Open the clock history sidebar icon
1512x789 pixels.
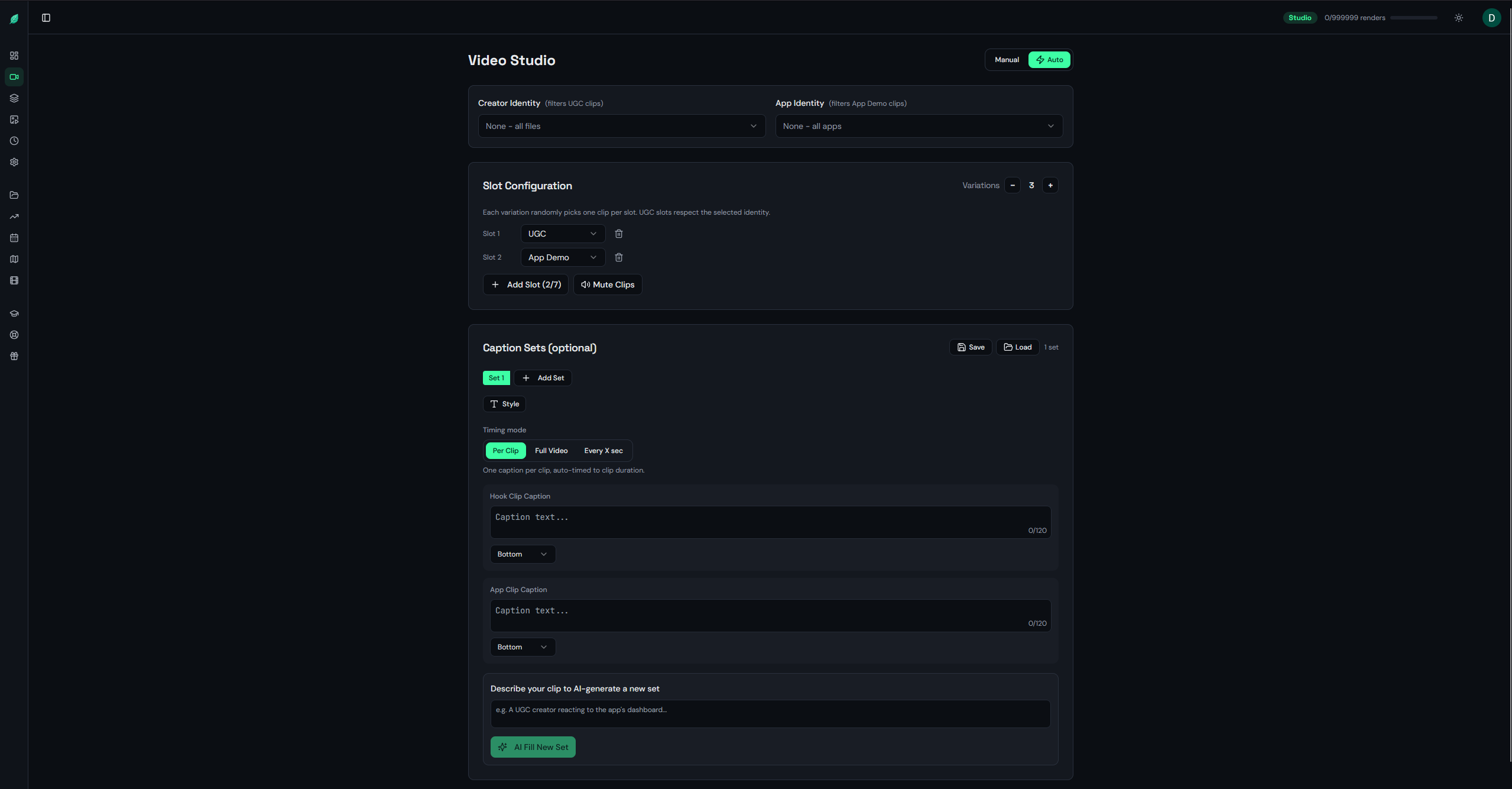pyautogui.click(x=14, y=141)
